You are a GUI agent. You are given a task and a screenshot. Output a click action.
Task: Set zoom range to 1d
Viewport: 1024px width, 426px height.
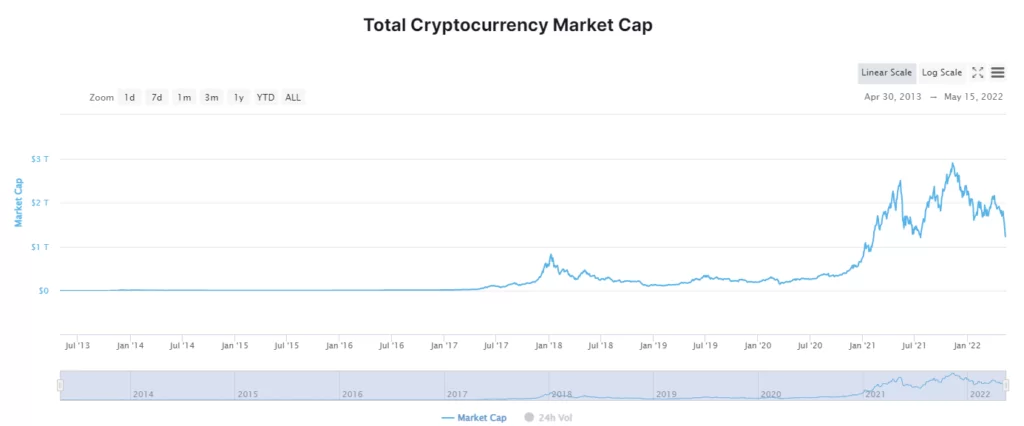point(130,97)
